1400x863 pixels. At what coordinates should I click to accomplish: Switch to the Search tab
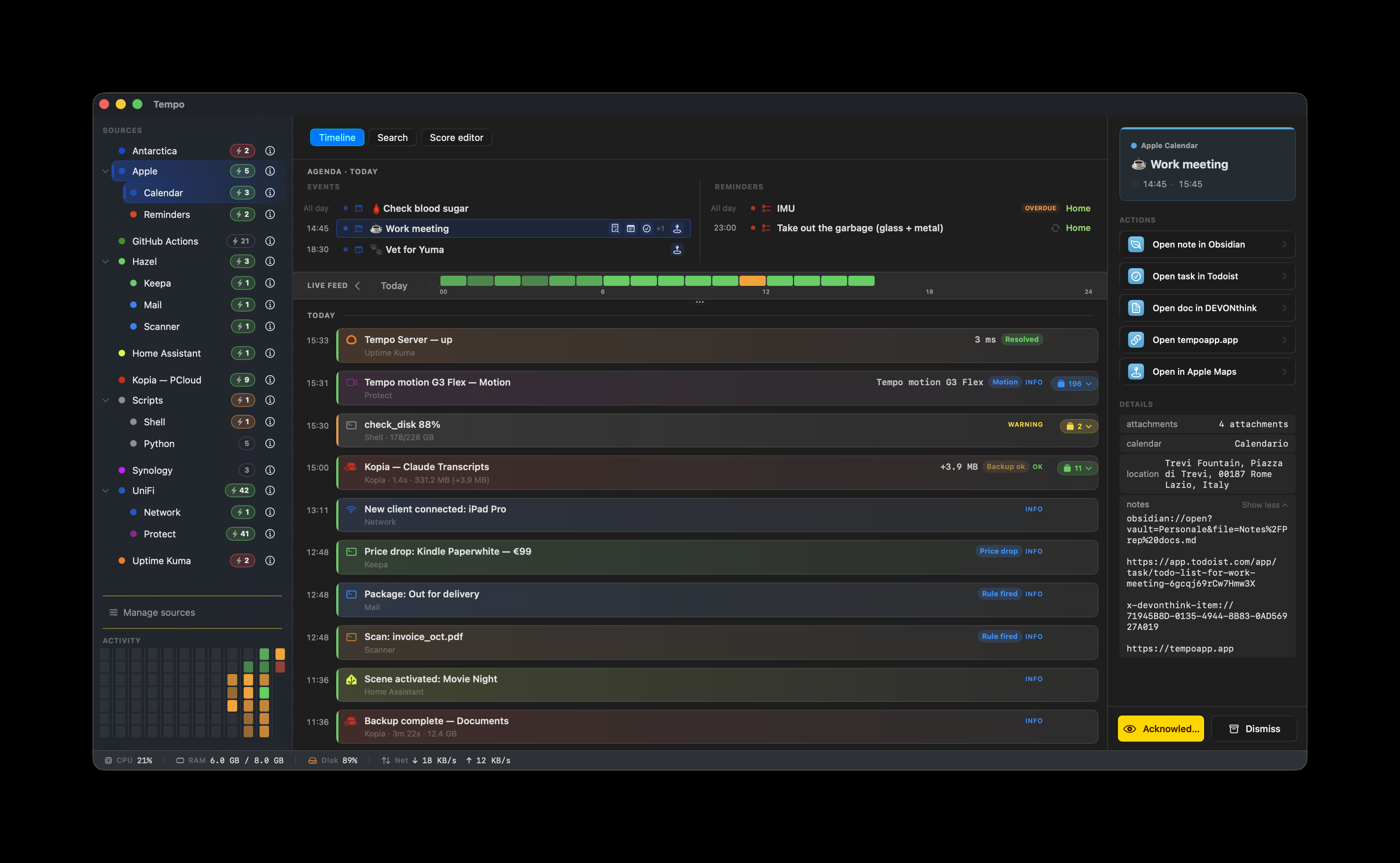pyautogui.click(x=392, y=138)
